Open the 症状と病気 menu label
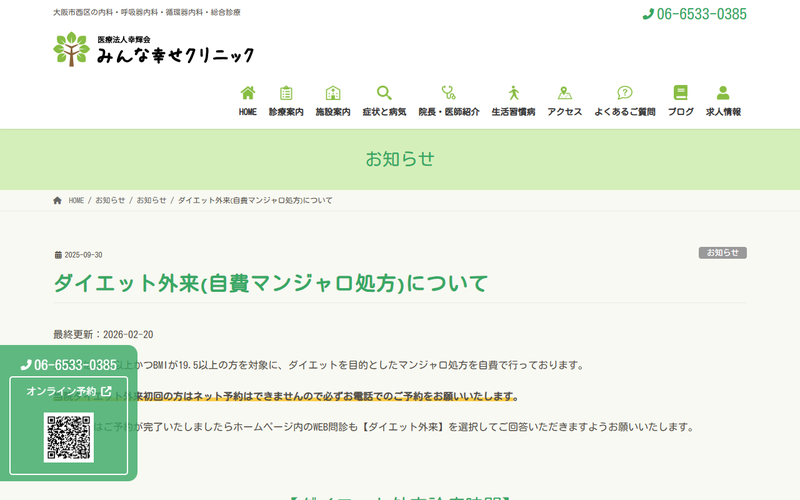 [384, 112]
